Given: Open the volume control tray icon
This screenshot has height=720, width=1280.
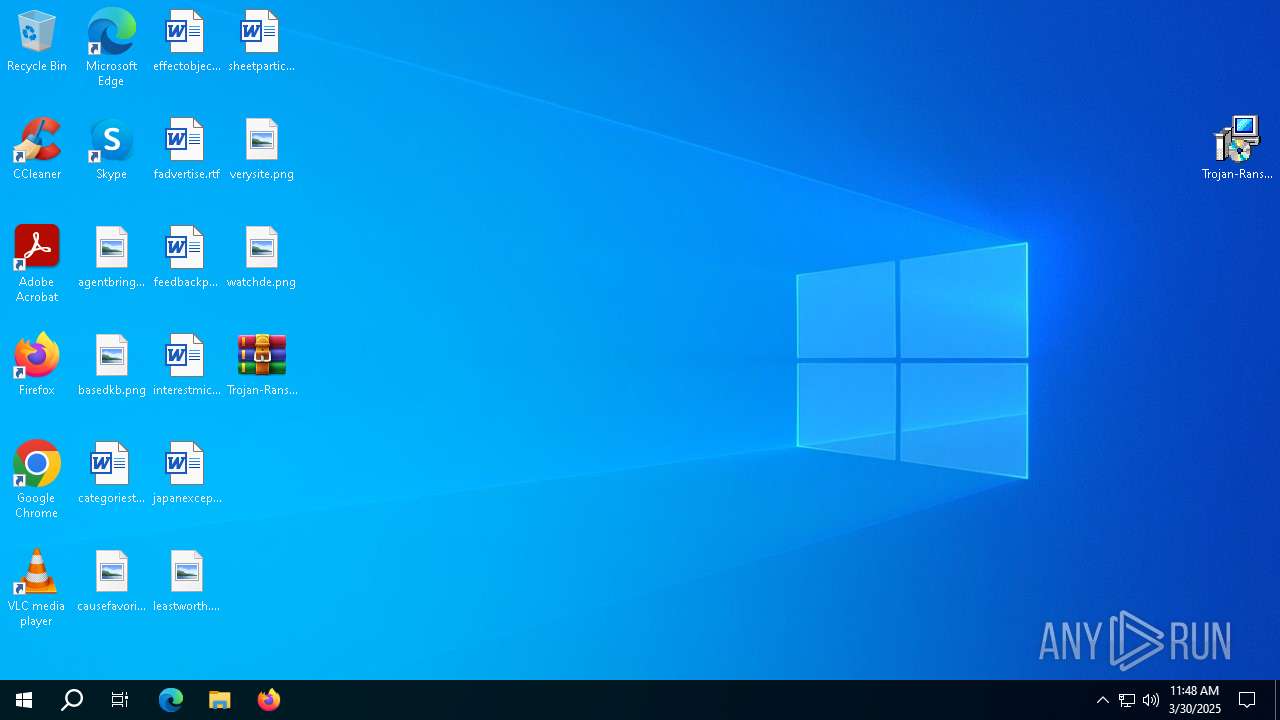Looking at the screenshot, I should click(1151, 700).
